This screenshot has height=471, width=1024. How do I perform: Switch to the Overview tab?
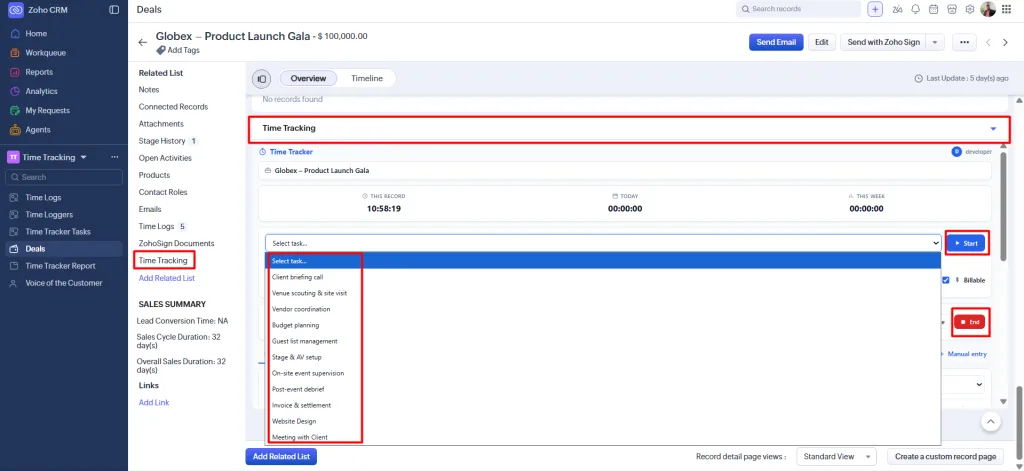(308, 78)
